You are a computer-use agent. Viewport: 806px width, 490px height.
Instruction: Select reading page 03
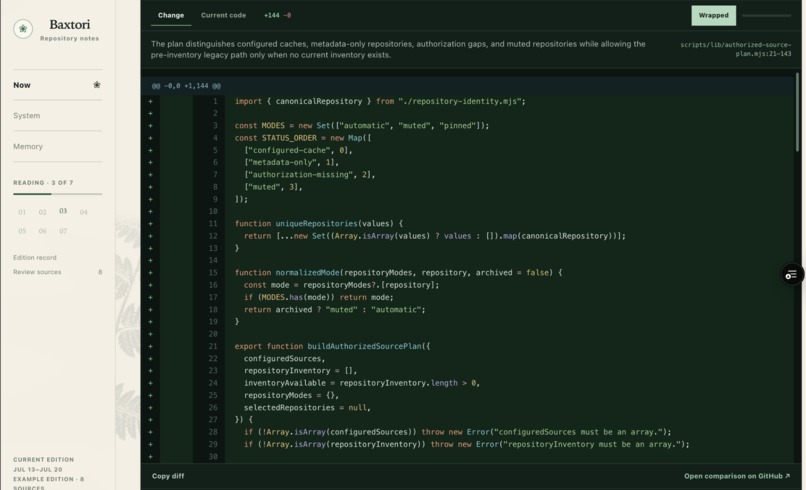(63, 211)
